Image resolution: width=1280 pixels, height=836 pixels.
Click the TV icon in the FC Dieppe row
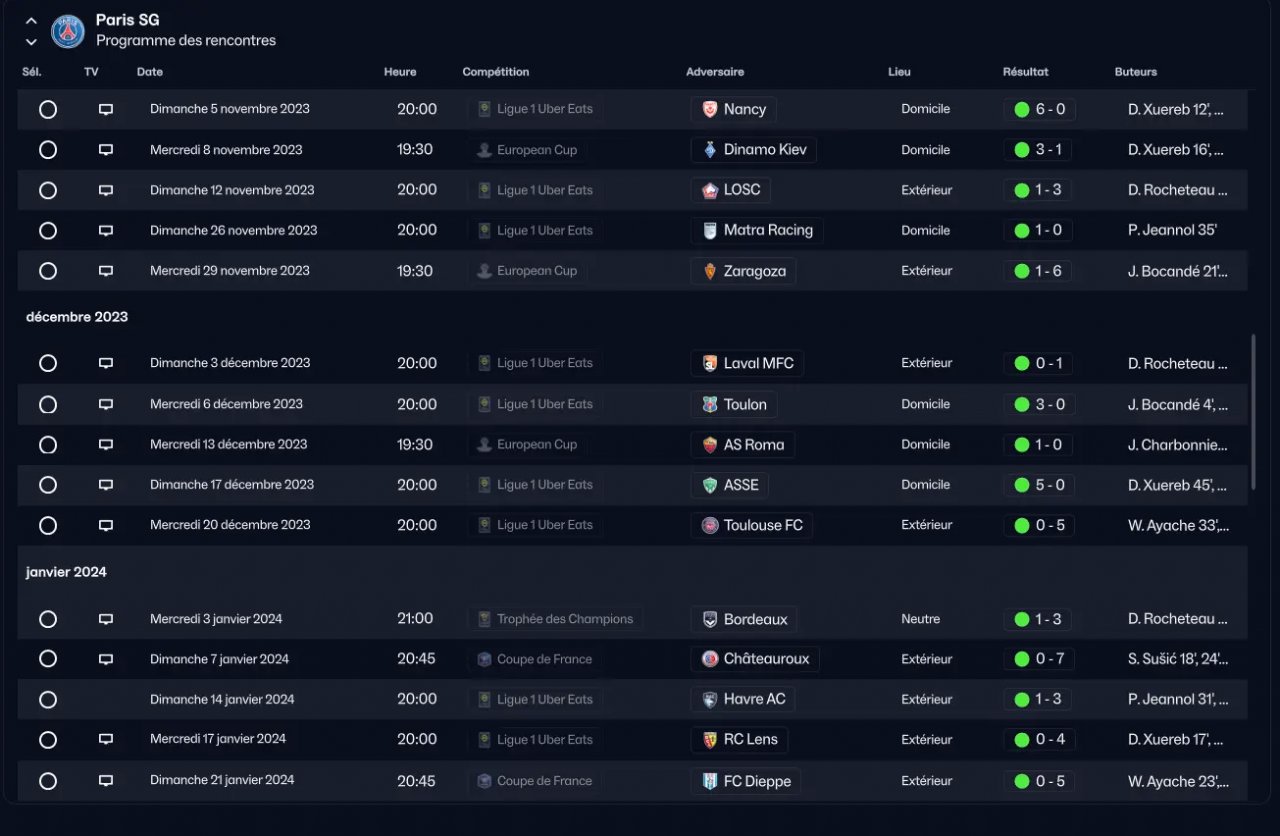pyautogui.click(x=106, y=781)
